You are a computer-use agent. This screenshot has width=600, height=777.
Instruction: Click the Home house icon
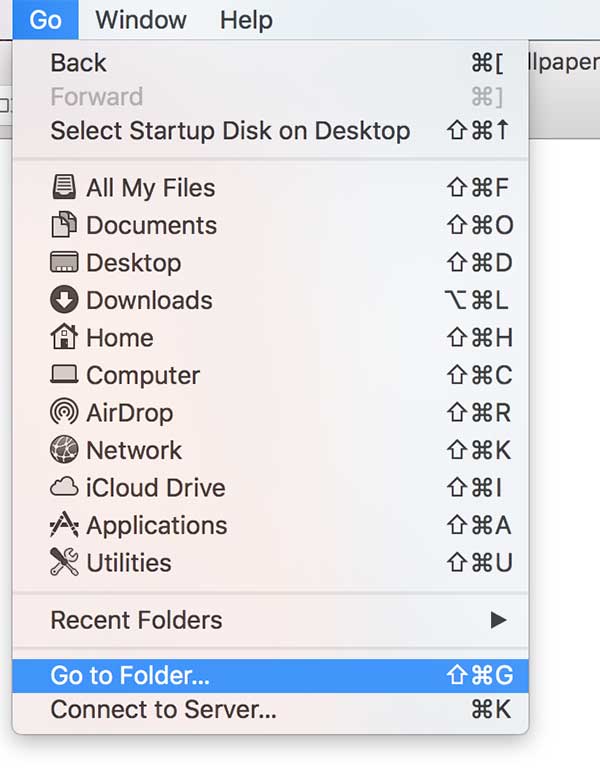point(63,338)
